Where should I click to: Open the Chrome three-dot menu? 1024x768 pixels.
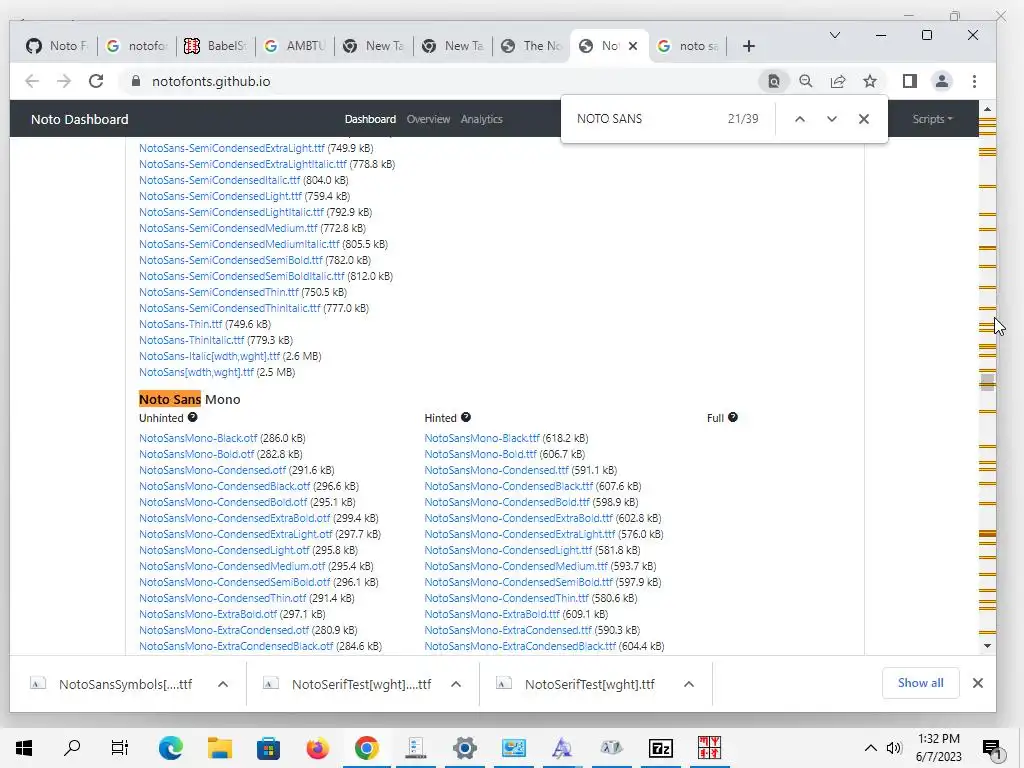click(x=974, y=81)
